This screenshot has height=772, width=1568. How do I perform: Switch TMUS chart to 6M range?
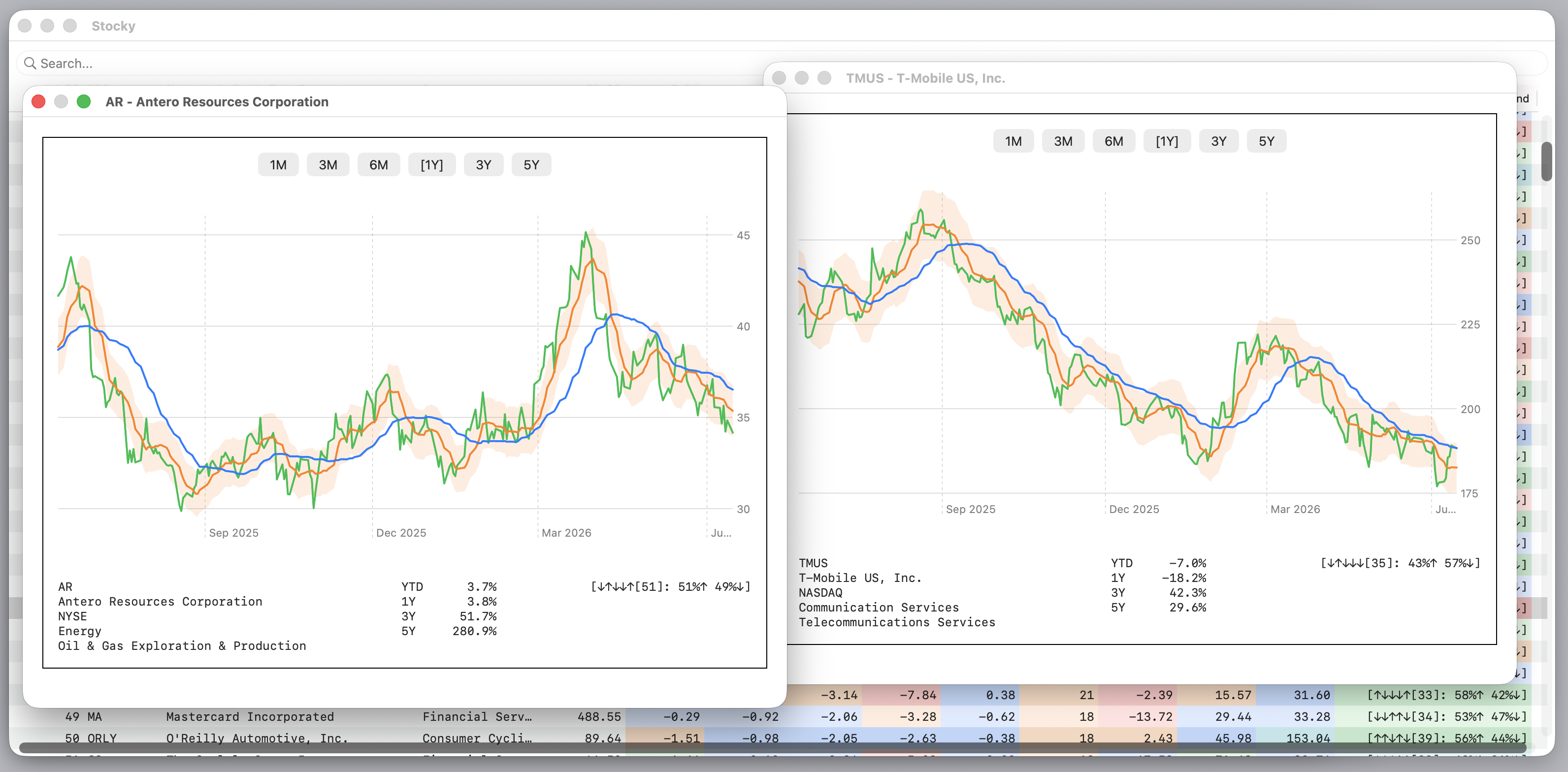(1114, 141)
